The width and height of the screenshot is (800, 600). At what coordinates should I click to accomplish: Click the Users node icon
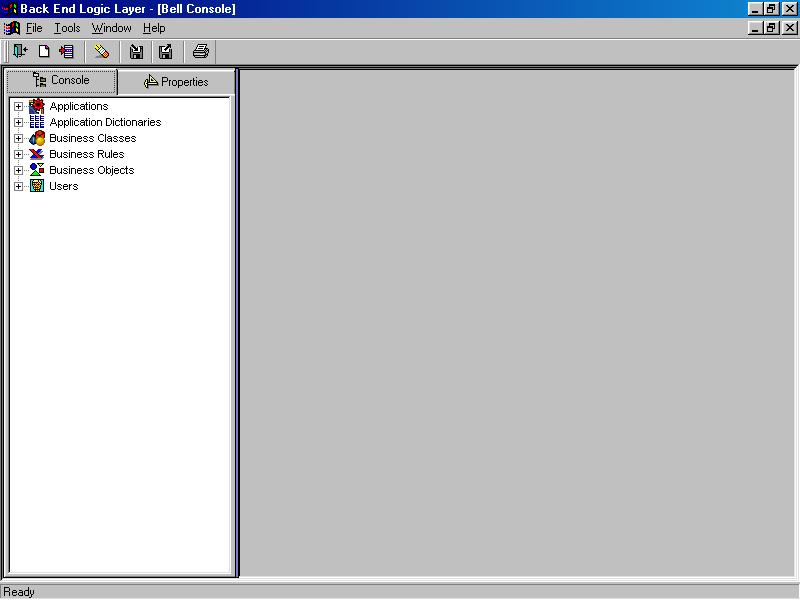[x=37, y=186]
